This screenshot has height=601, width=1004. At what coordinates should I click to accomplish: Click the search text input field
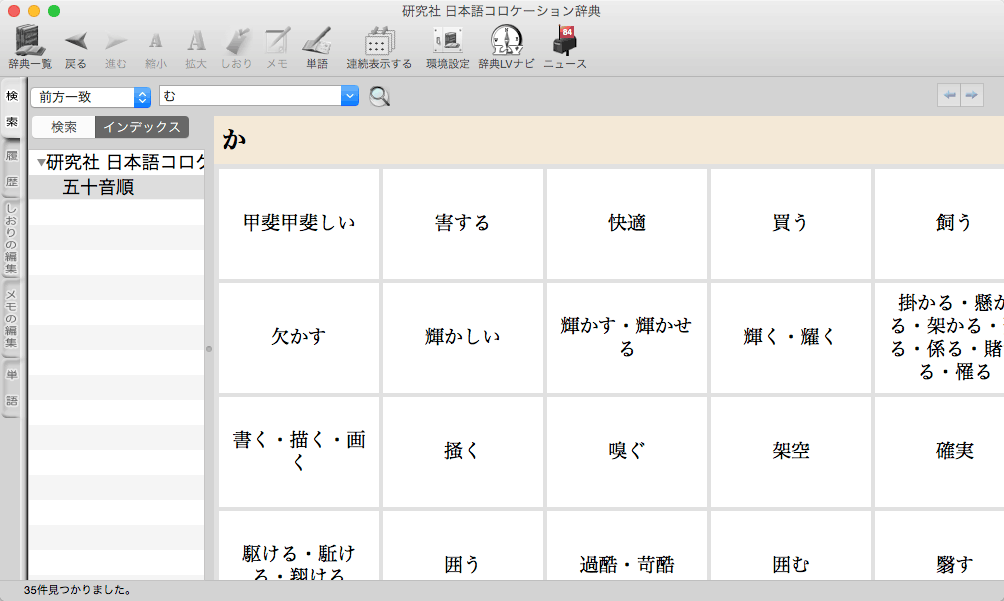[x=250, y=96]
